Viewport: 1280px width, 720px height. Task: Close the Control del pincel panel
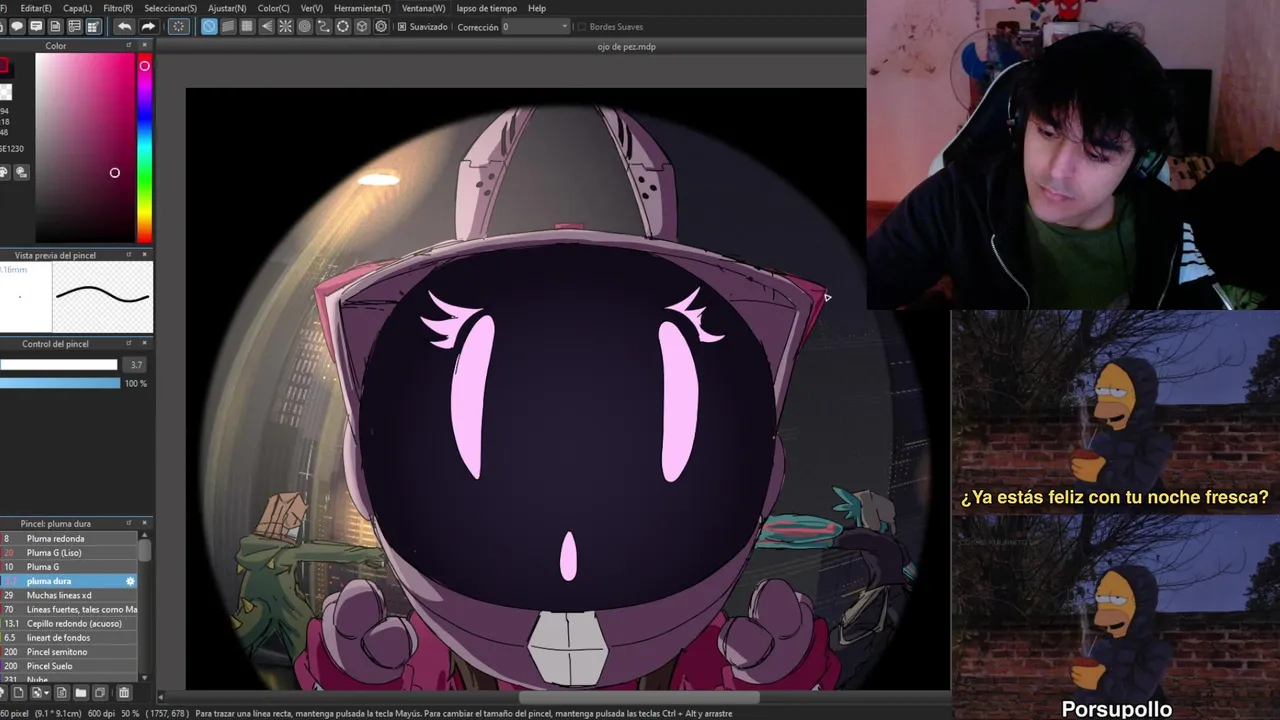(145, 344)
